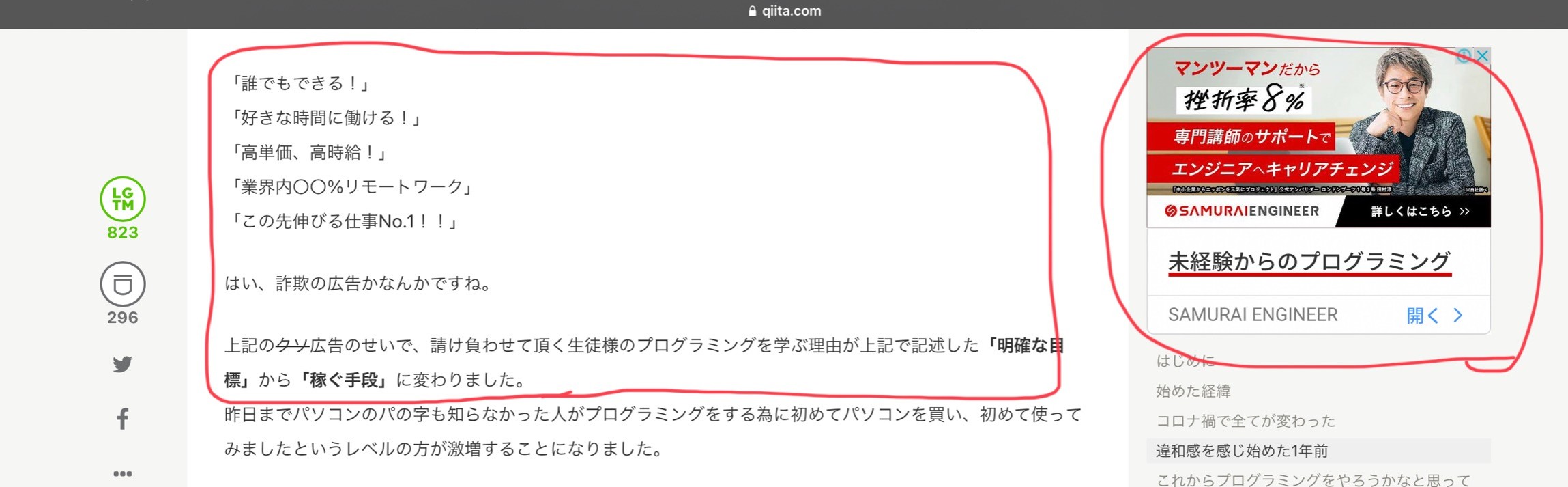Jump to はじめに section in contents

coord(1185,361)
